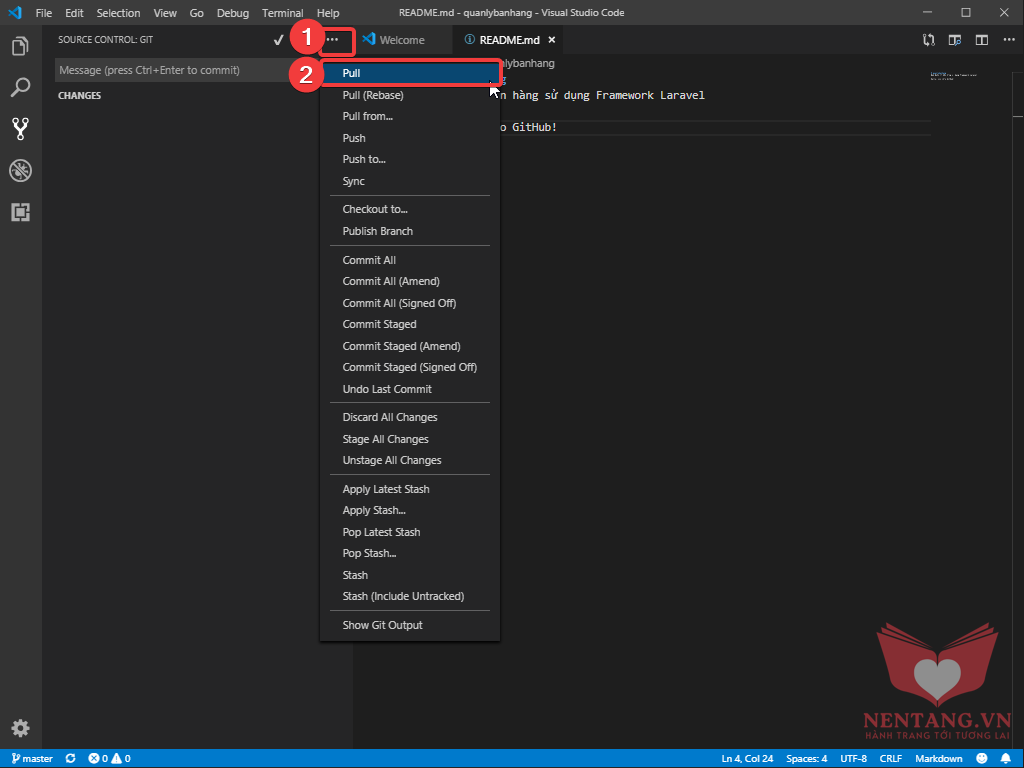
Task: Open the Search view icon
Action: (20, 88)
